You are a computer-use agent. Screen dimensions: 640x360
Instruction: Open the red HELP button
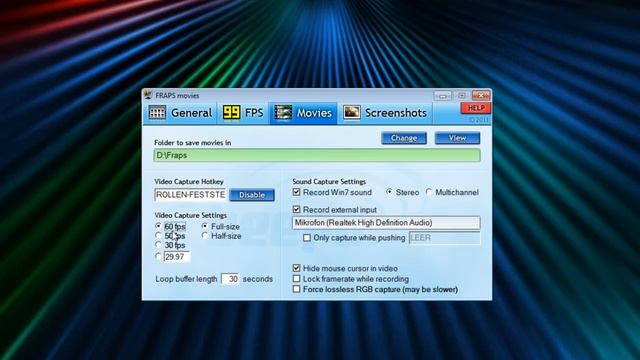coord(476,108)
